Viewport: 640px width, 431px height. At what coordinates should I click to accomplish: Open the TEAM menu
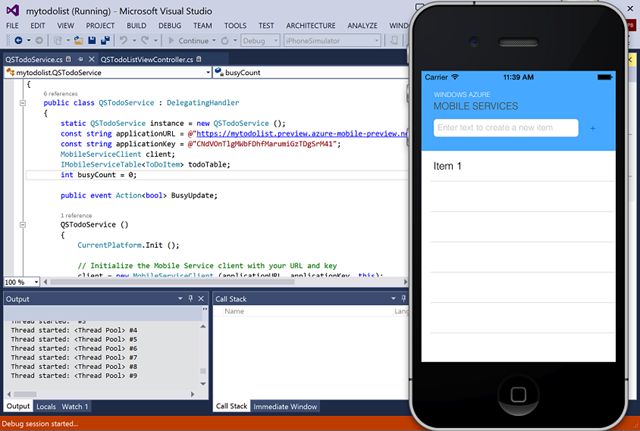202,25
